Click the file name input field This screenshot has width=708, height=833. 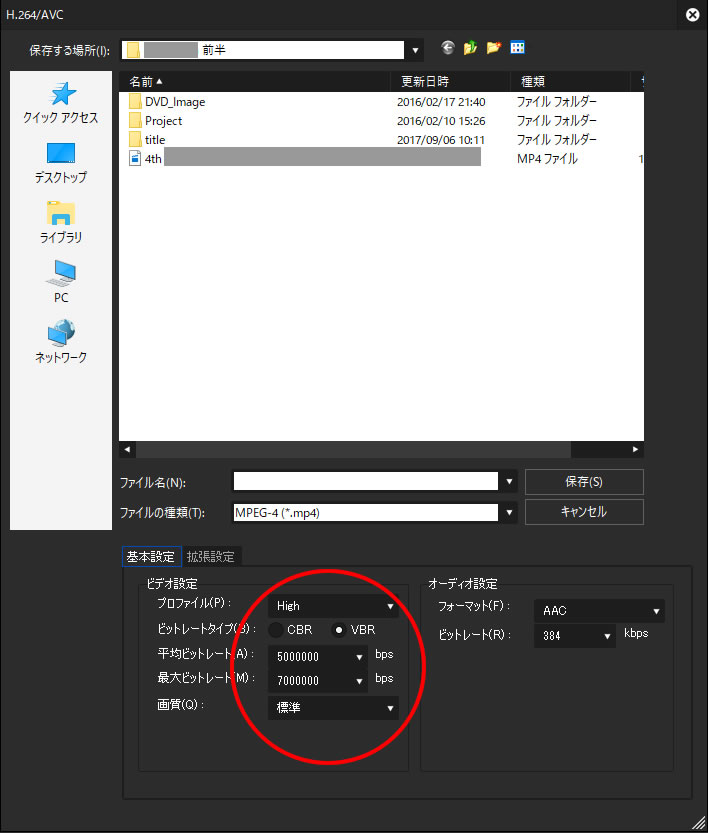coord(365,481)
